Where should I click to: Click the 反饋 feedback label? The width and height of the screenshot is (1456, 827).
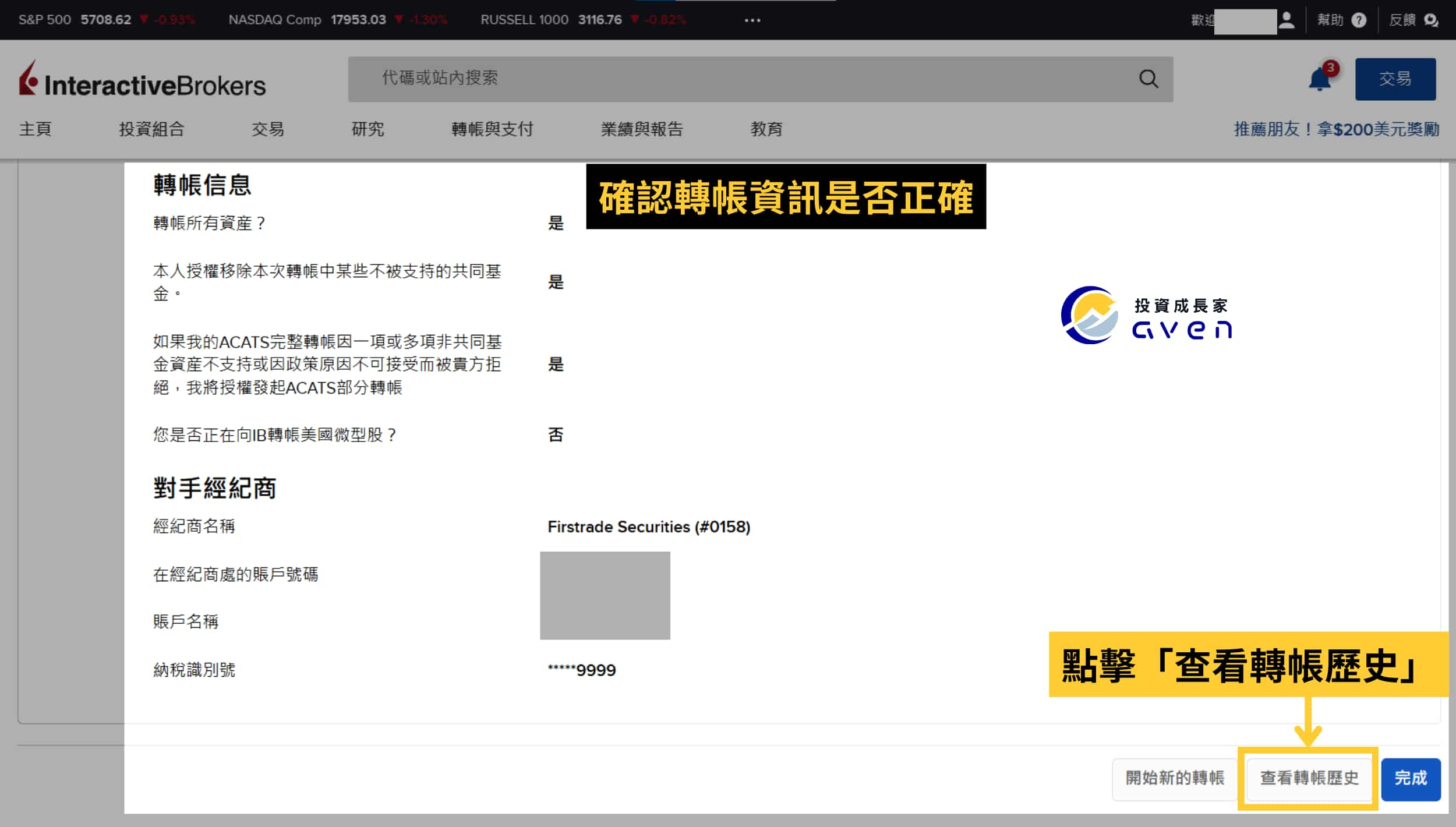click(x=1402, y=20)
